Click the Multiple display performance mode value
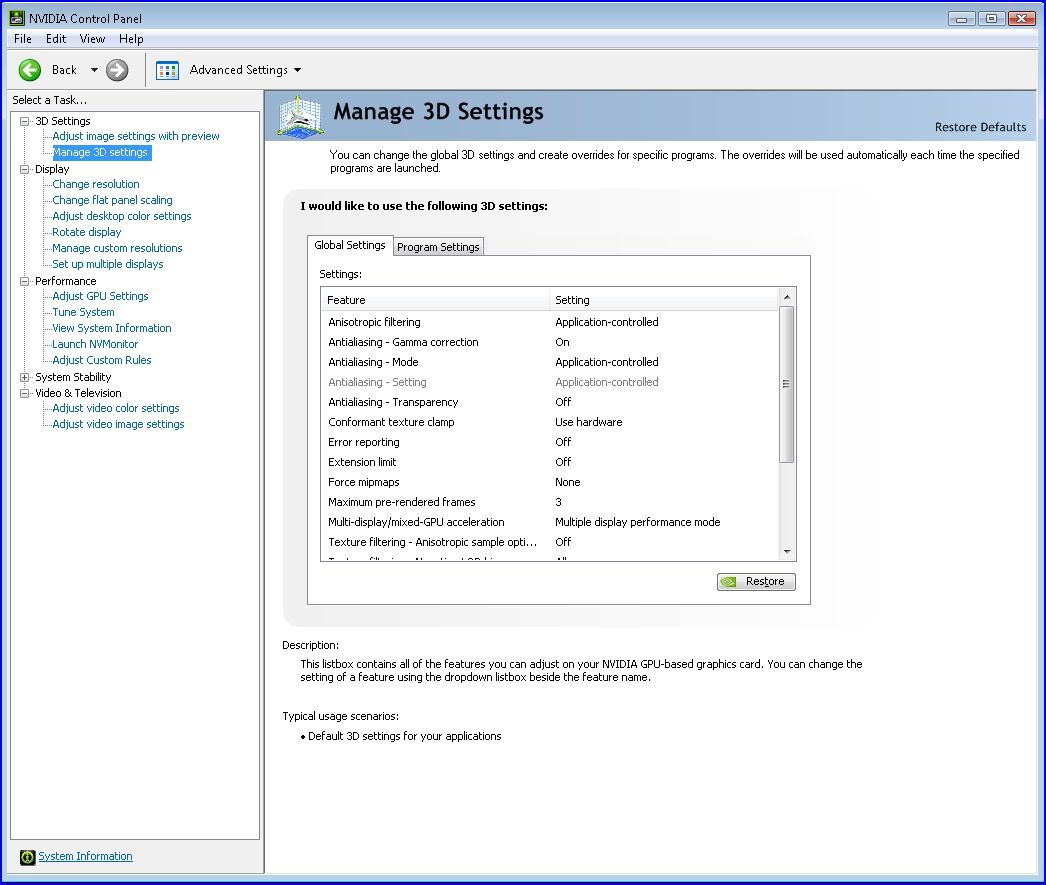Screen dimensions: 1046x885 point(638,522)
